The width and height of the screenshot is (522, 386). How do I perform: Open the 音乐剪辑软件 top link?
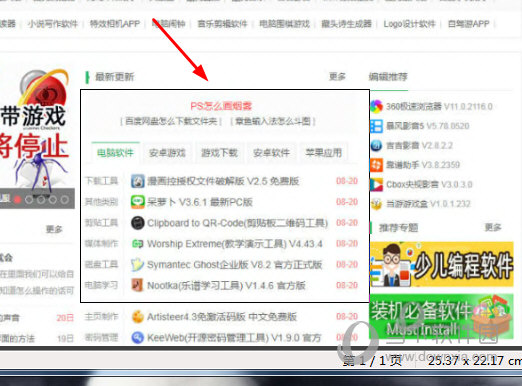click(x=222, y=24)
